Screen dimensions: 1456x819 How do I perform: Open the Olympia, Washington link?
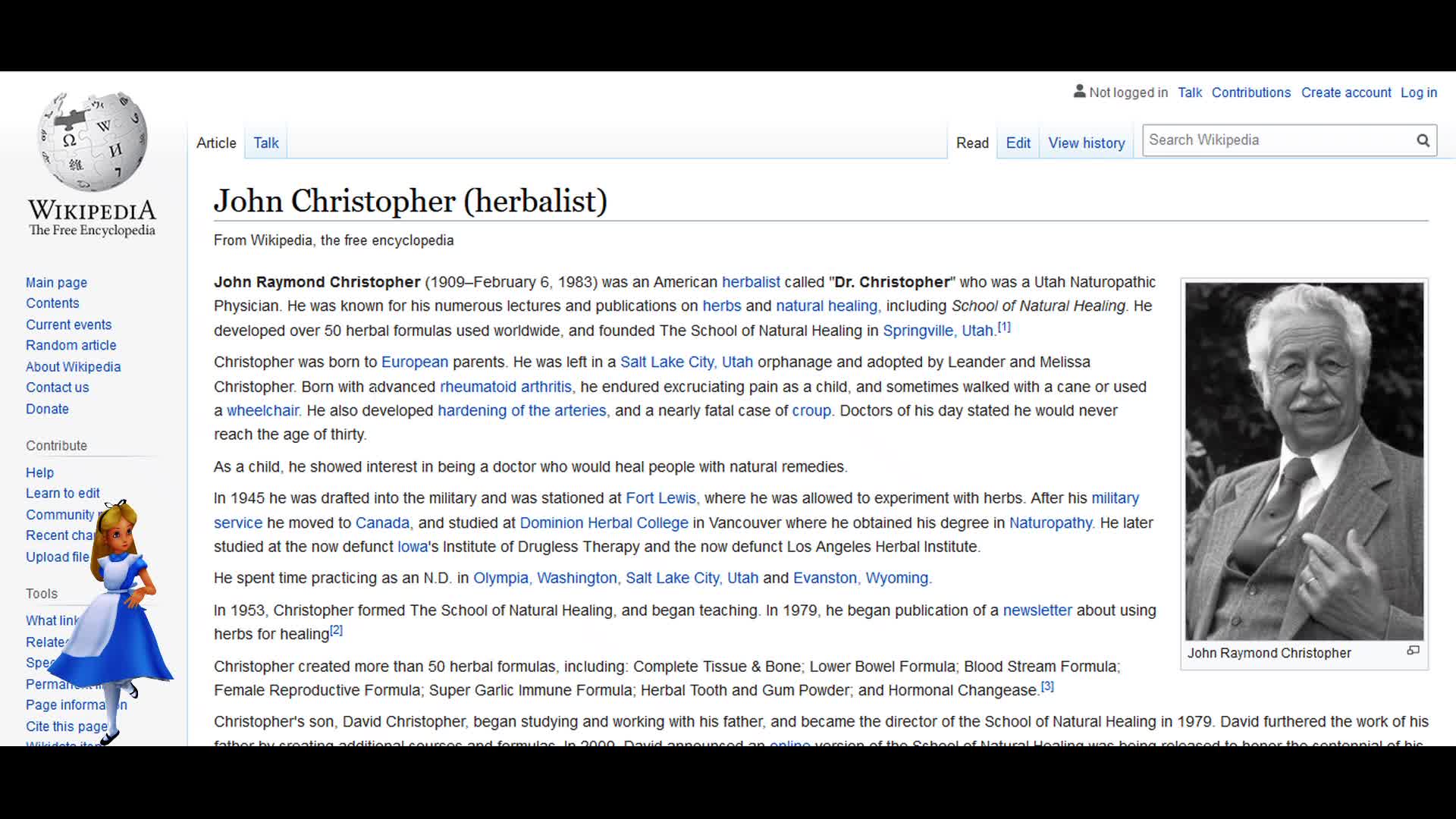click(545, 578)
